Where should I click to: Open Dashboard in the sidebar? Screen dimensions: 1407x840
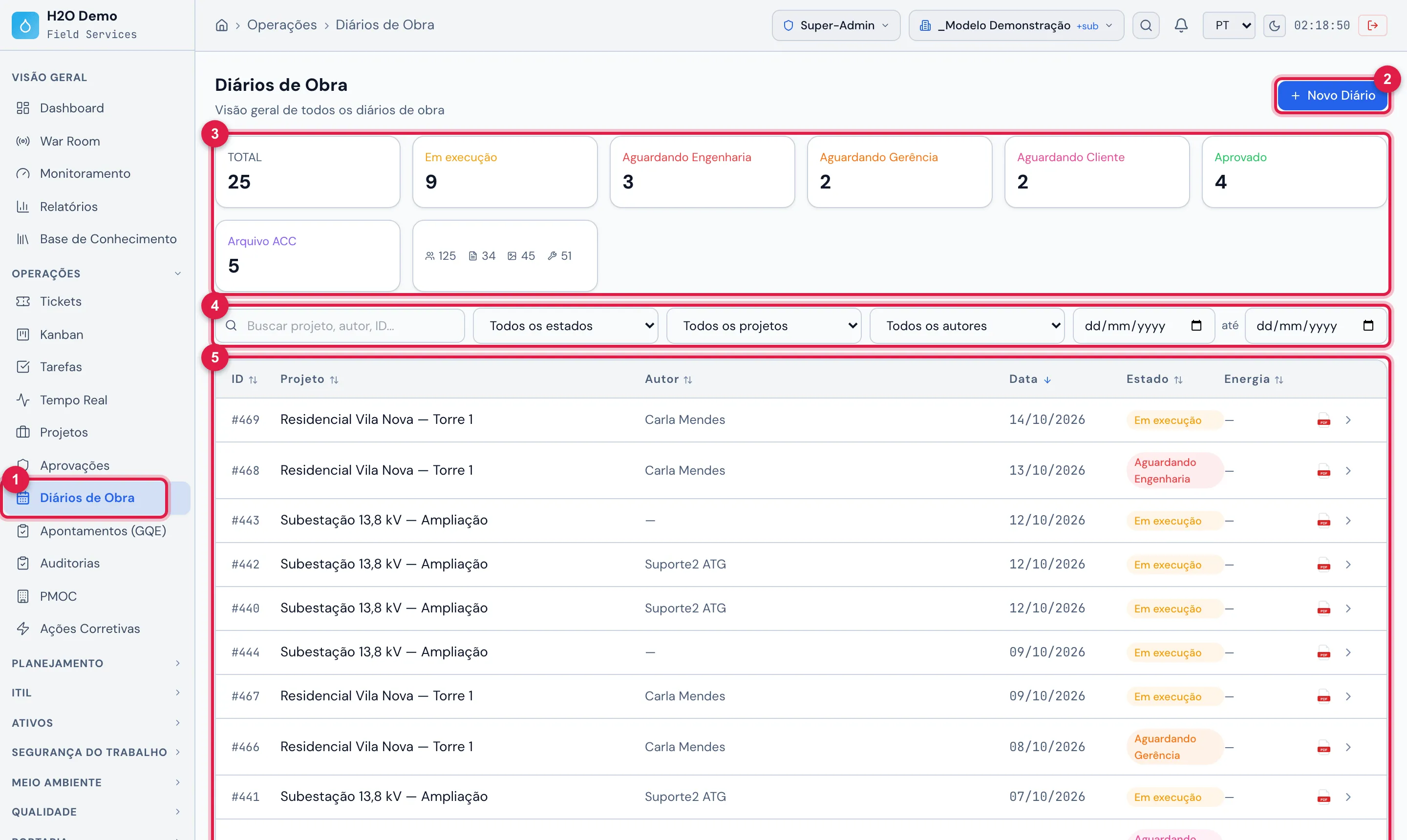point(96,108)
